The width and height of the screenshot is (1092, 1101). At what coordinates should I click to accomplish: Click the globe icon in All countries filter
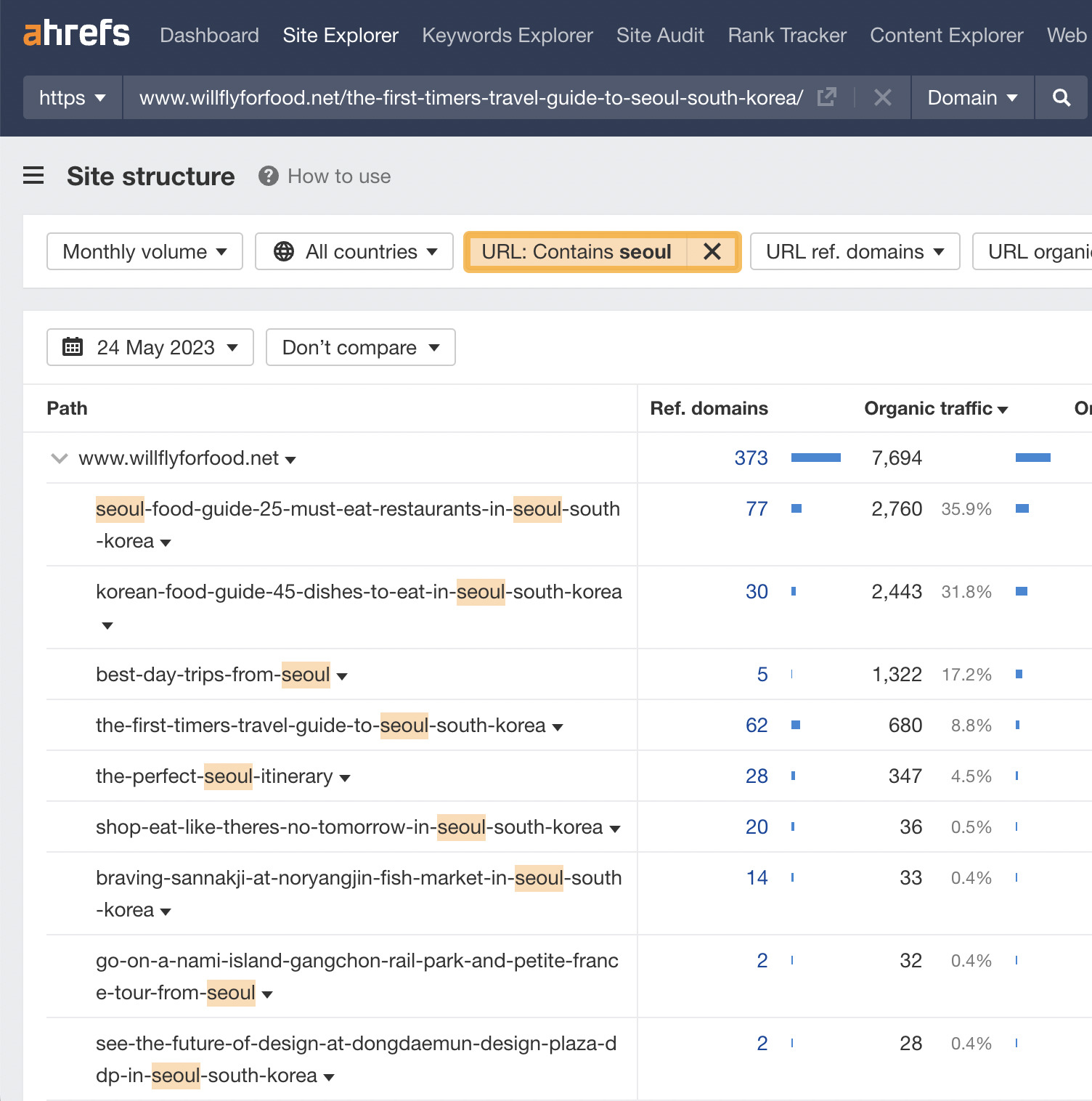click(x=283, y=251)
